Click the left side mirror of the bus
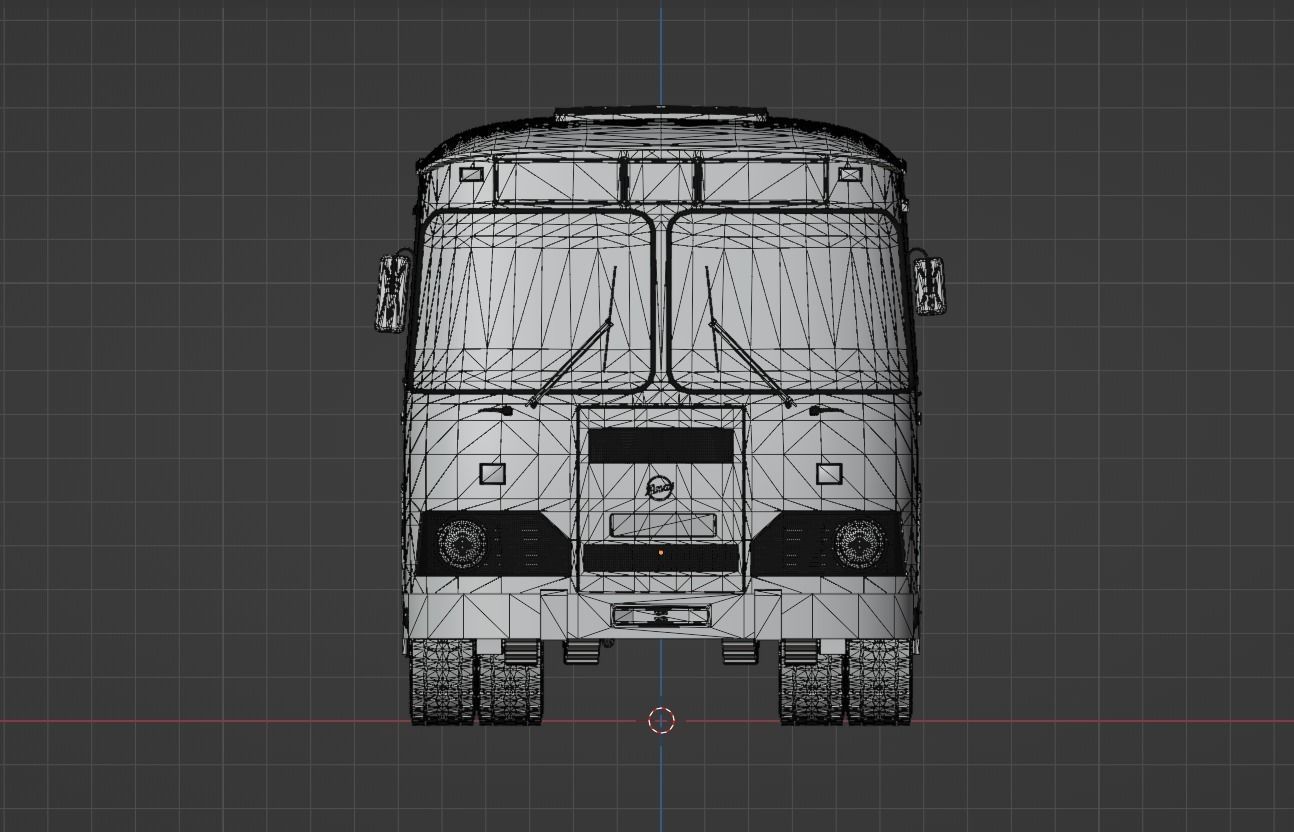 point(393,293)
